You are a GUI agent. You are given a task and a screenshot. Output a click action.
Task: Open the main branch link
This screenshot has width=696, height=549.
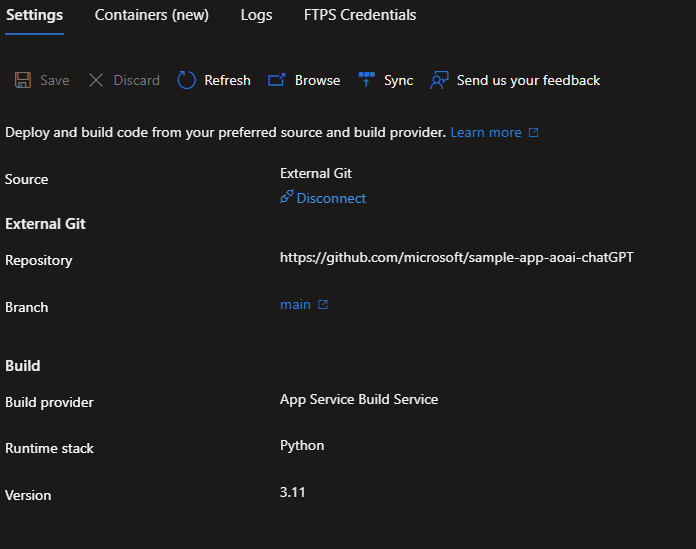tap(295, 304)
